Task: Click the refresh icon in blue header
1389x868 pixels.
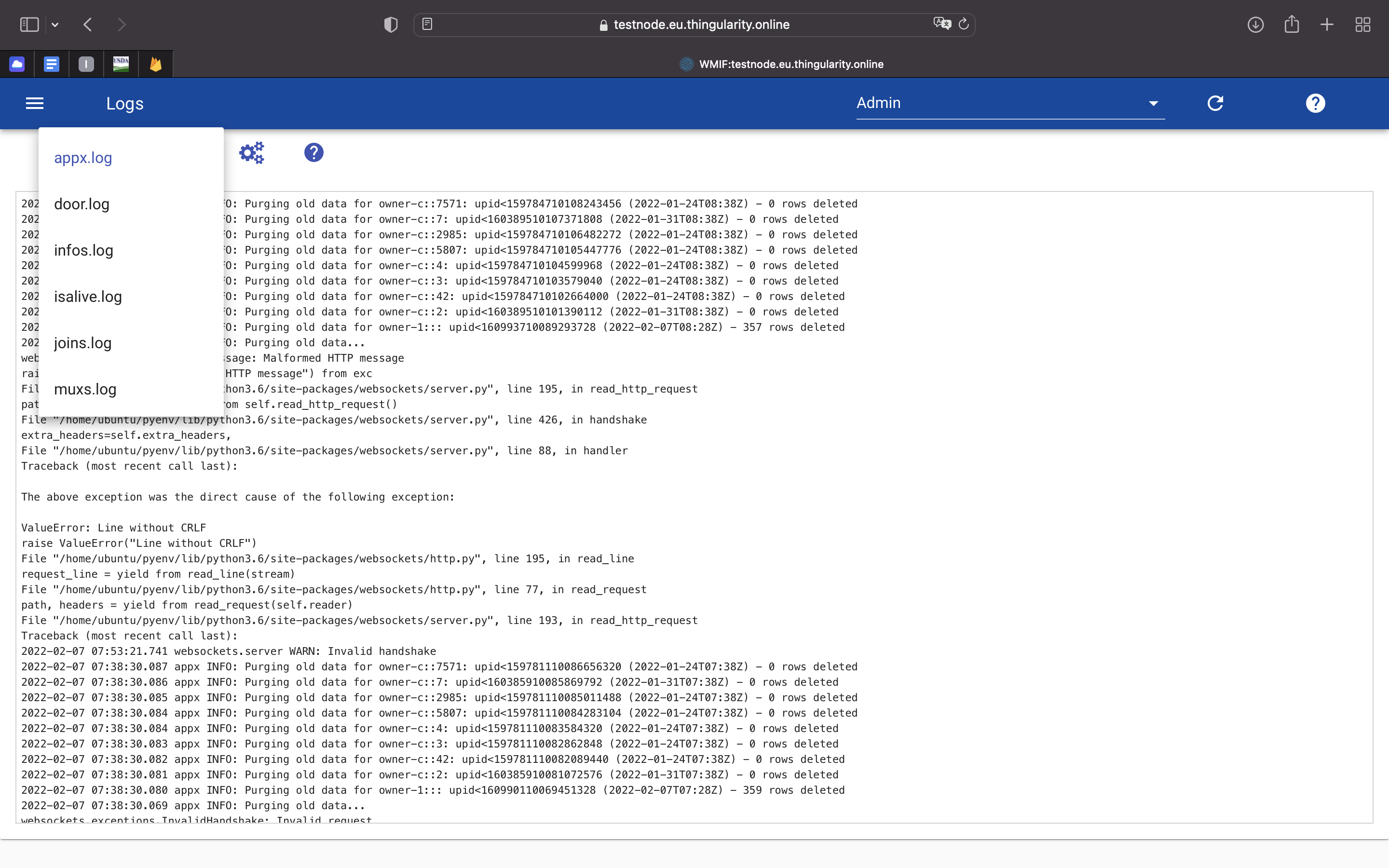Action: pos(1215,103)
